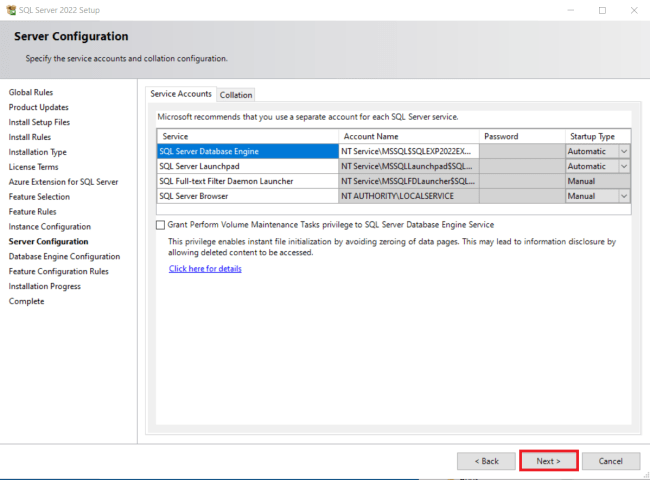Open Startup Type dropdown for SQL Server Launchpad
The height and width of the screenshot is (480, 650).
pyautogui.click(x=624, y=166)
